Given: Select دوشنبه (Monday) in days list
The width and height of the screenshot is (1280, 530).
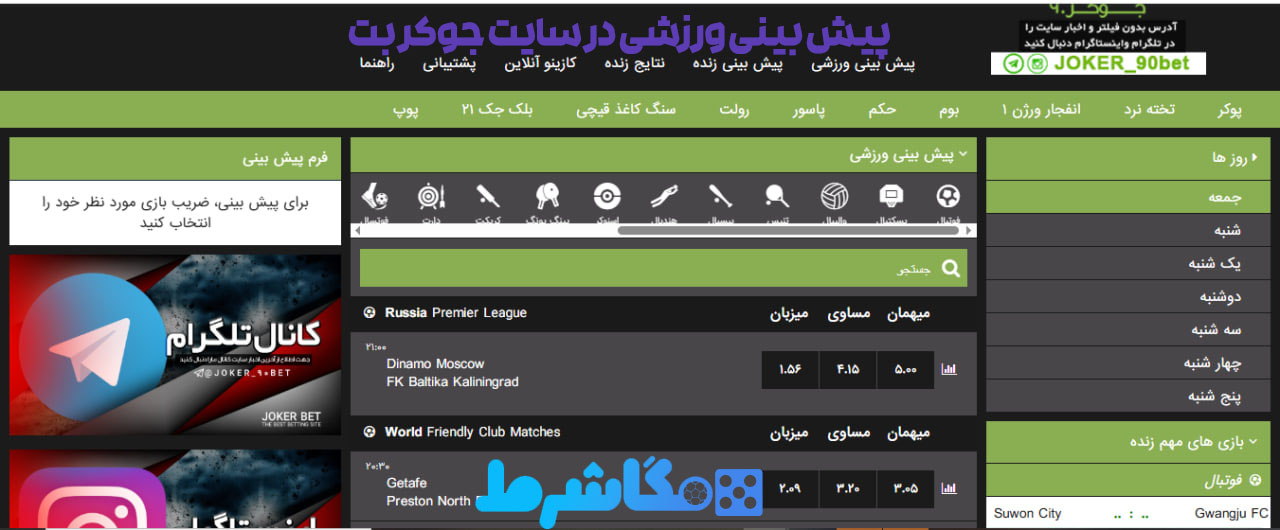Looking at the screenshot, I should [x=1128, y=296].
